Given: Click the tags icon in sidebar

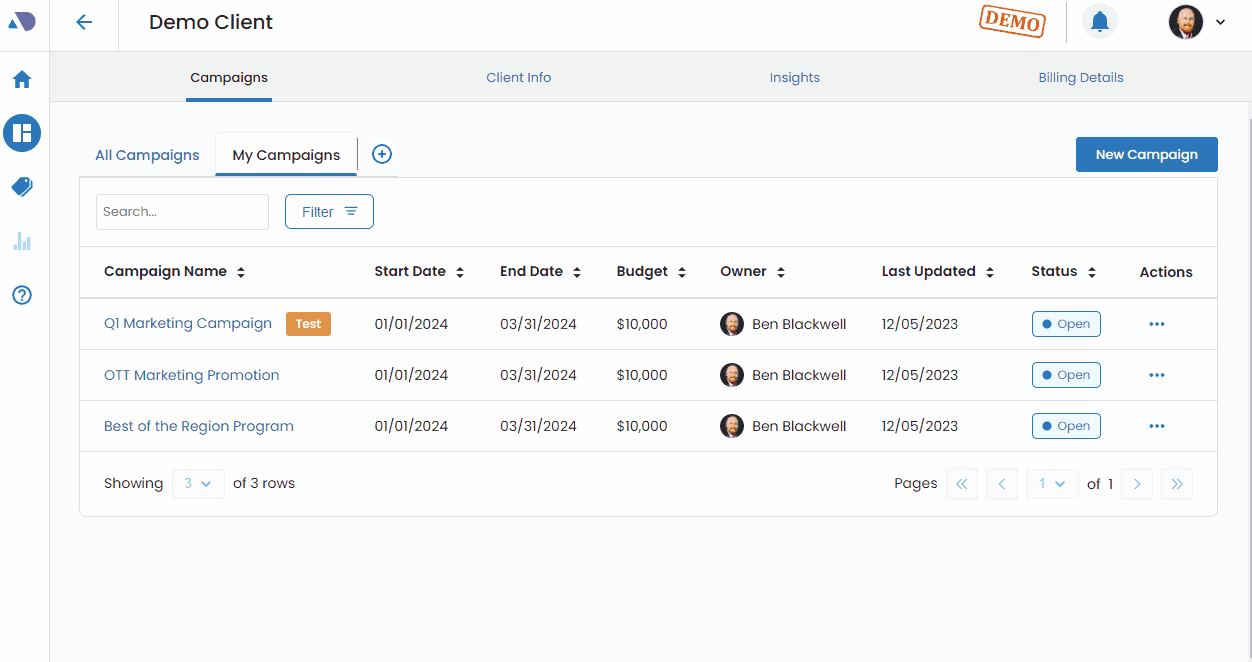Looking at the screenshot, I should [x=22, y=187].
